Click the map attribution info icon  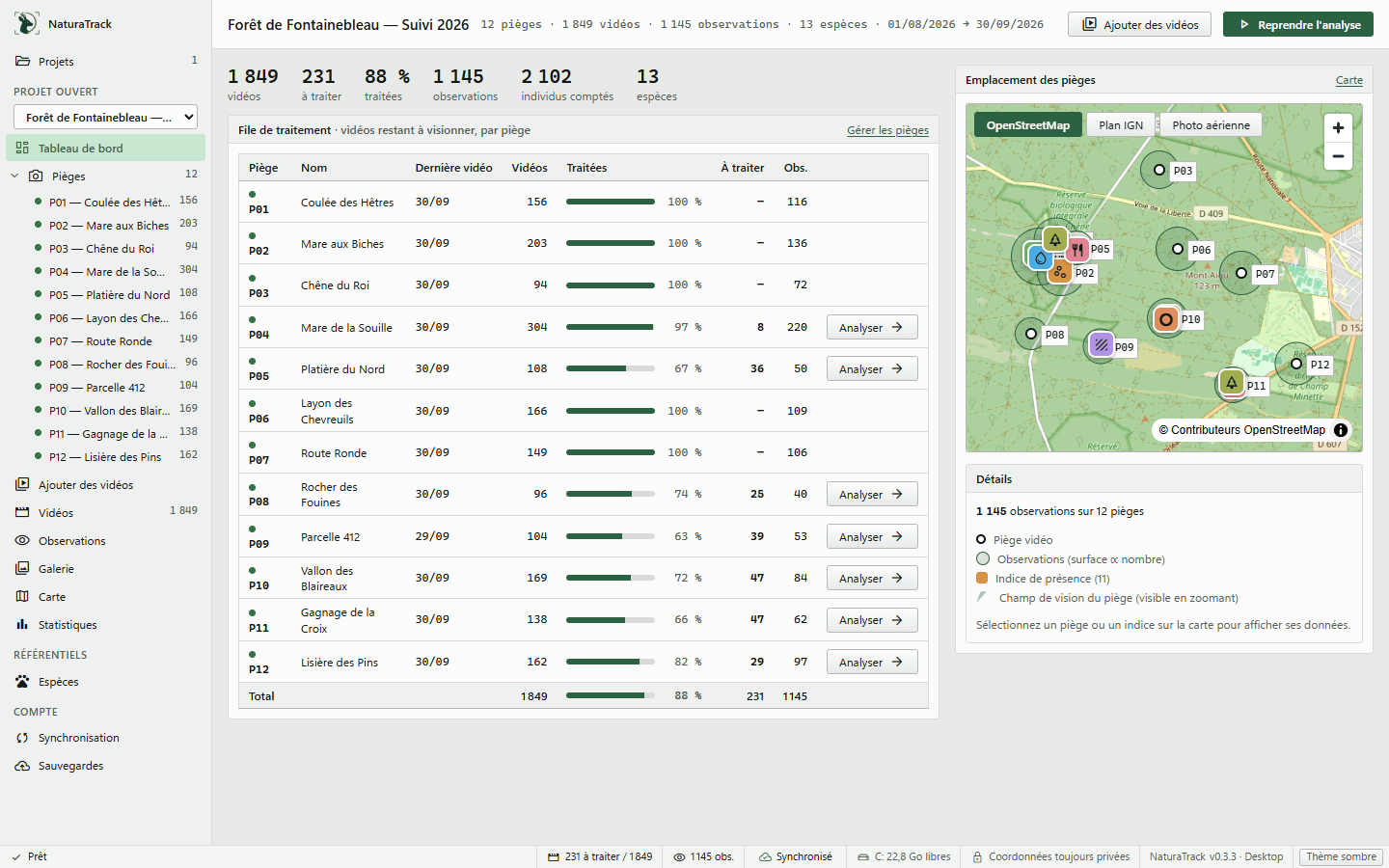[x=1341, y=430]
